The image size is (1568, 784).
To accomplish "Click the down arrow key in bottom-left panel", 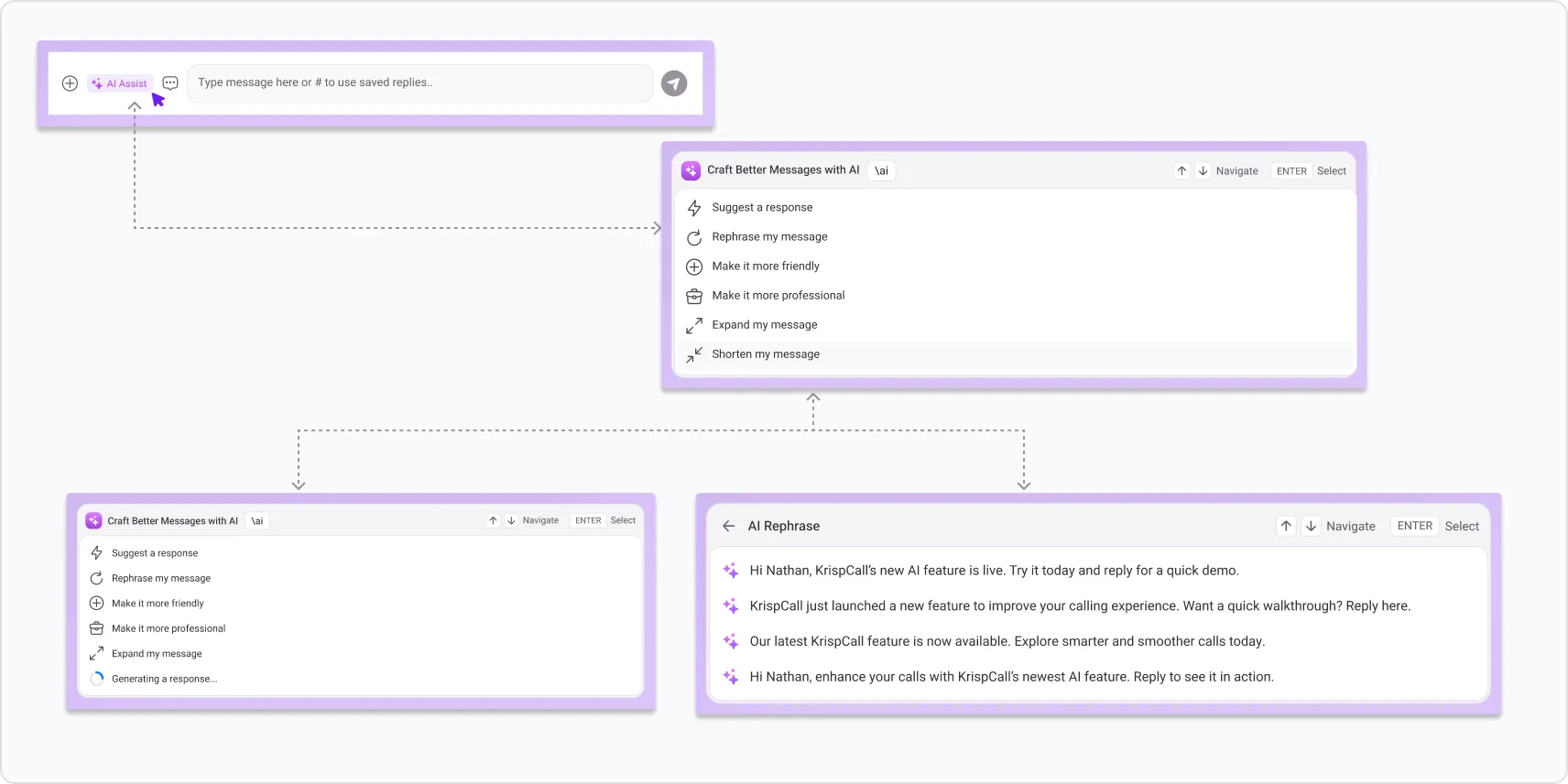I will [x=511, y=520].
